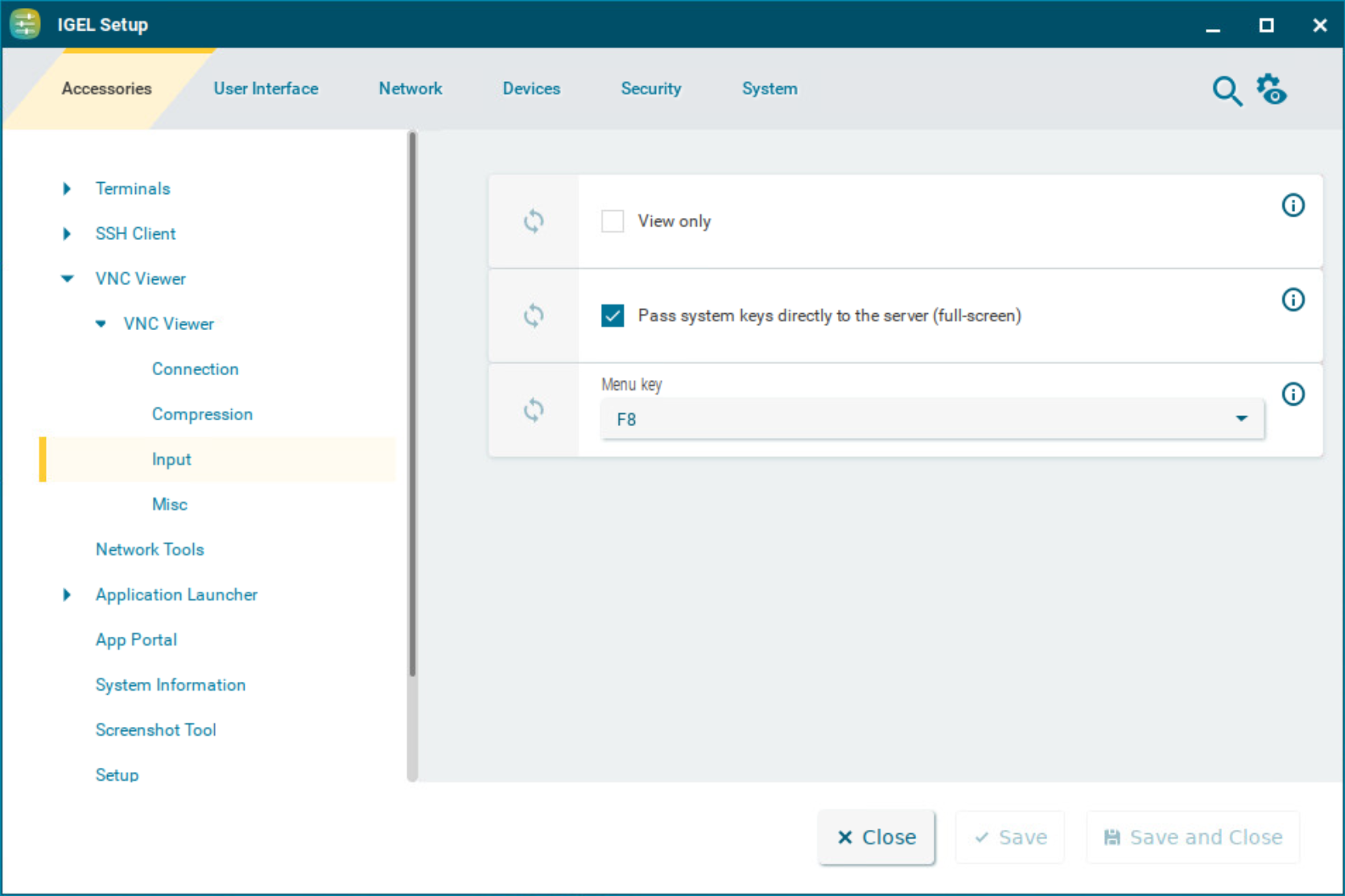
Task: Open info icon for Pass system keys
Action: (x=1293, y=300)
